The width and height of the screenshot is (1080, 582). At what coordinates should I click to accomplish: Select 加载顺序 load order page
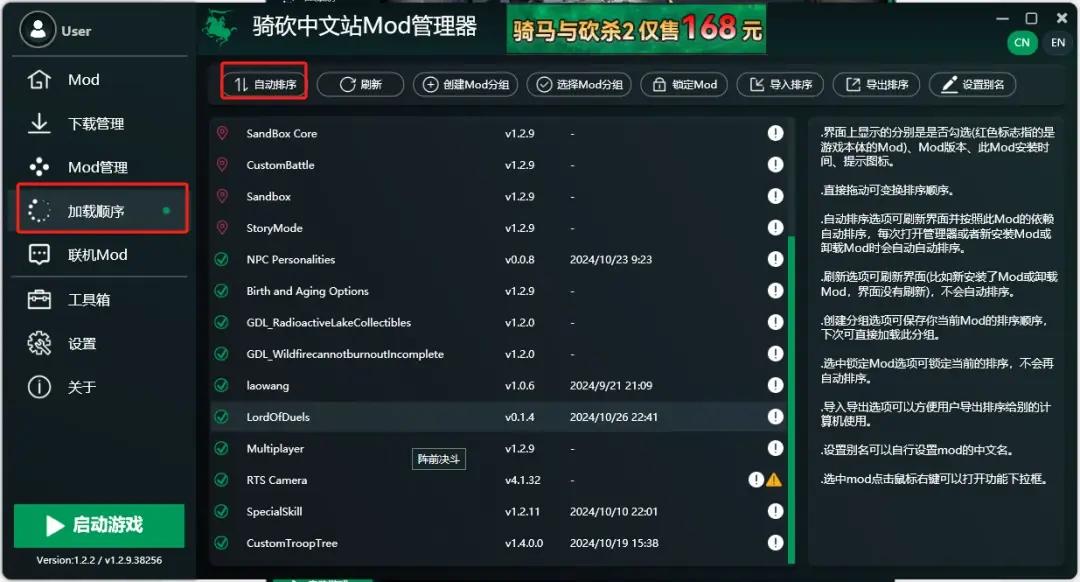[x=102, y=211]
